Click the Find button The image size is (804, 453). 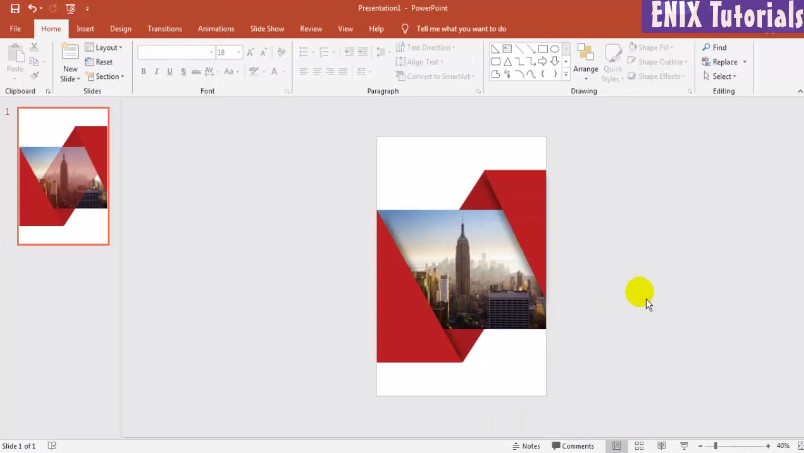click(x=715, y=47)
